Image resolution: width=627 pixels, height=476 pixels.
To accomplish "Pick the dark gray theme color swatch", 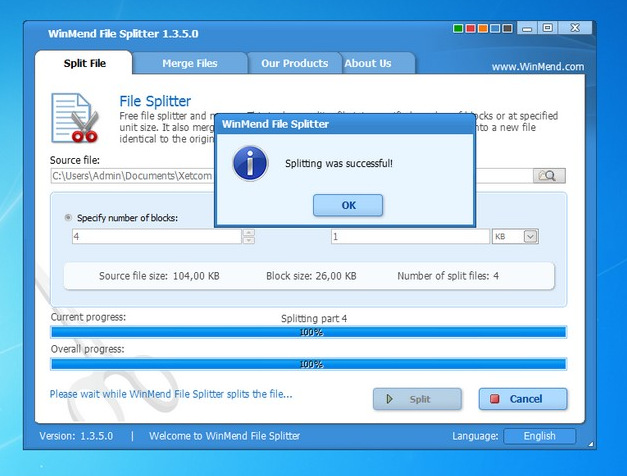I will coord(507,28).
